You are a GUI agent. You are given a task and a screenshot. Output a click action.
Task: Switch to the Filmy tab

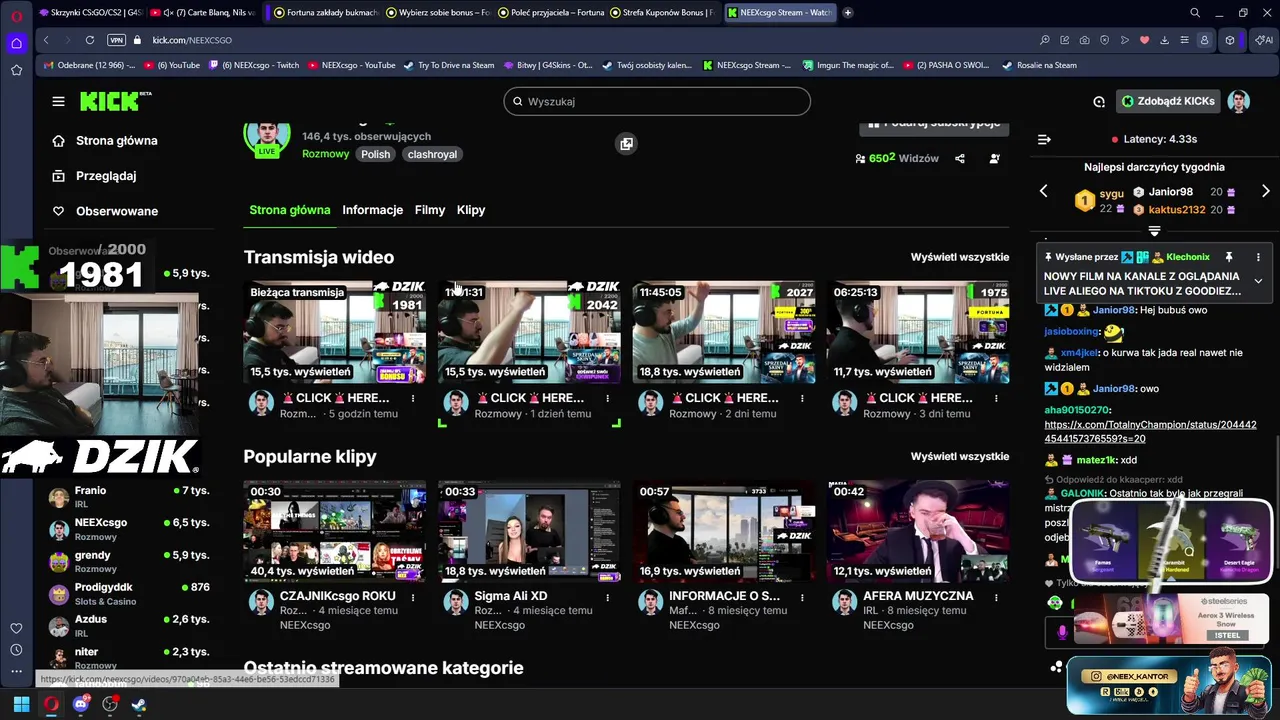click(x=430, y=210)
